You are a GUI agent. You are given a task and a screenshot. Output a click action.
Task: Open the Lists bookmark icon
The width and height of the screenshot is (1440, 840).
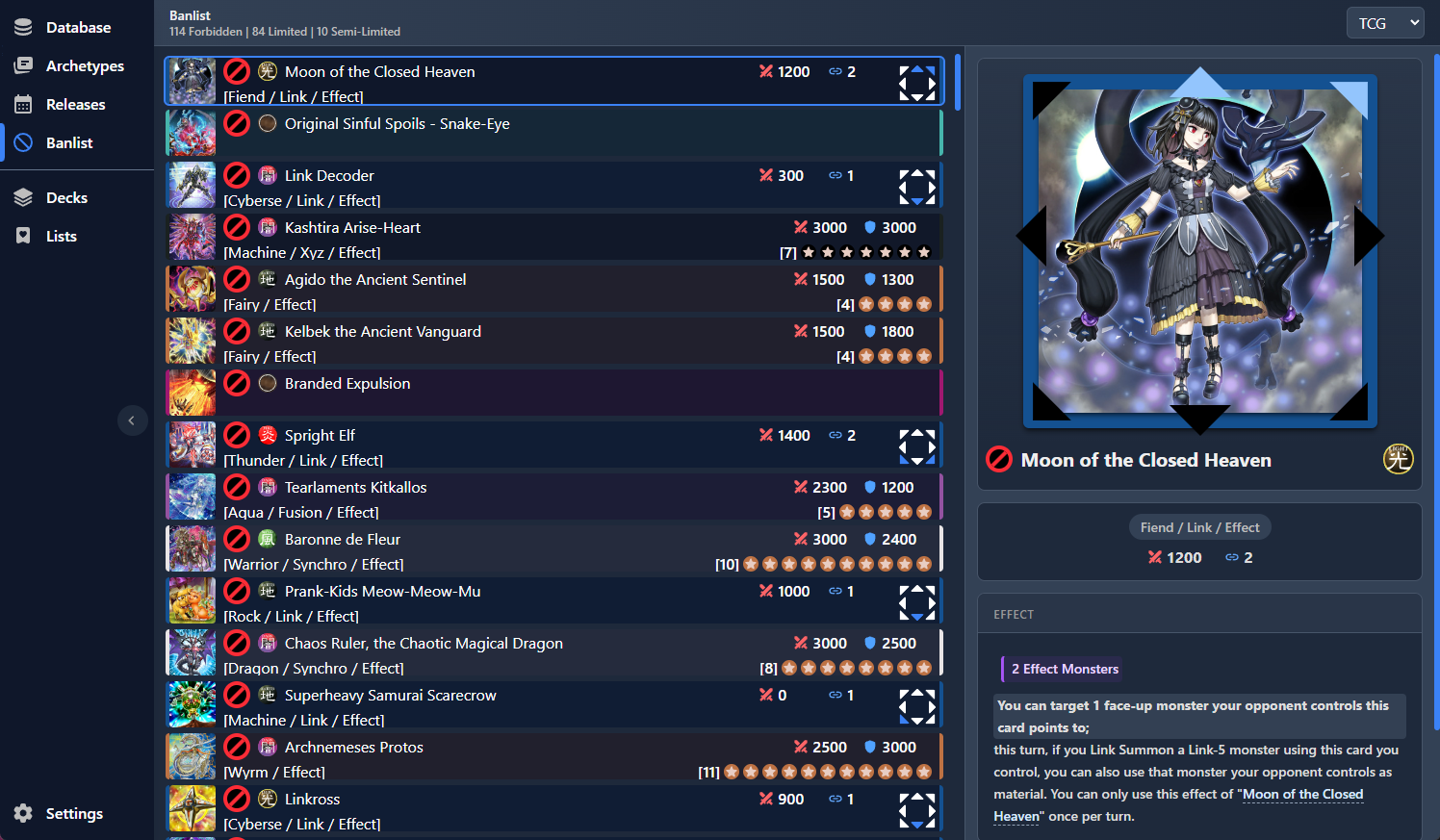(23, 236)
